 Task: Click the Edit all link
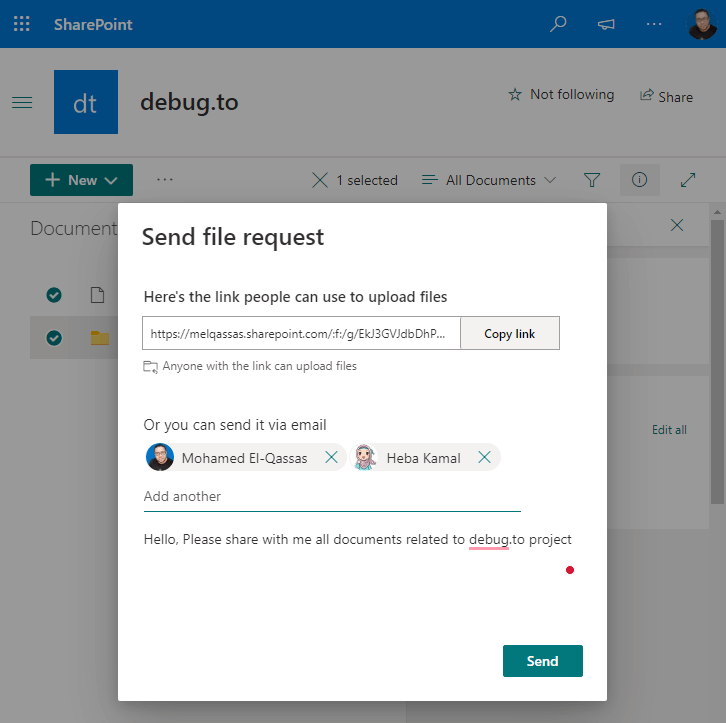[x=669, y=430]
